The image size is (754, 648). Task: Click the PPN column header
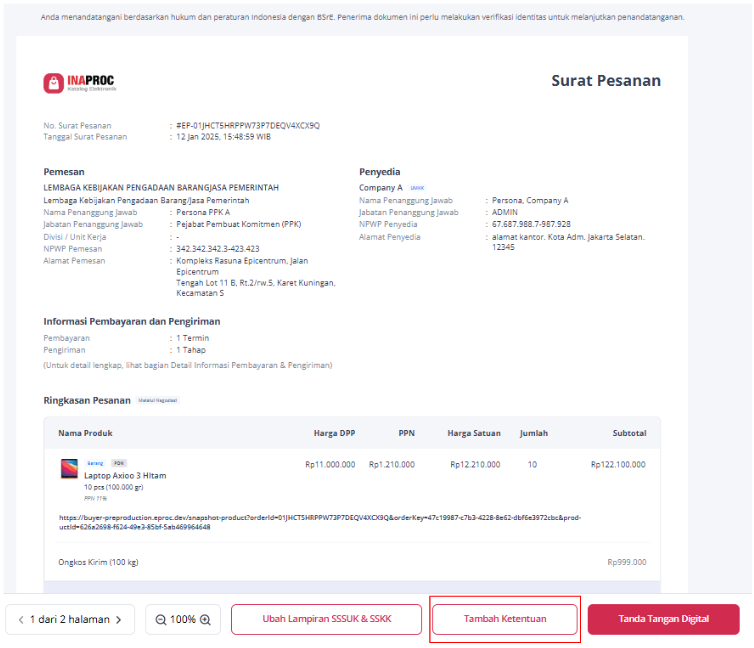[x=406, y=434]
